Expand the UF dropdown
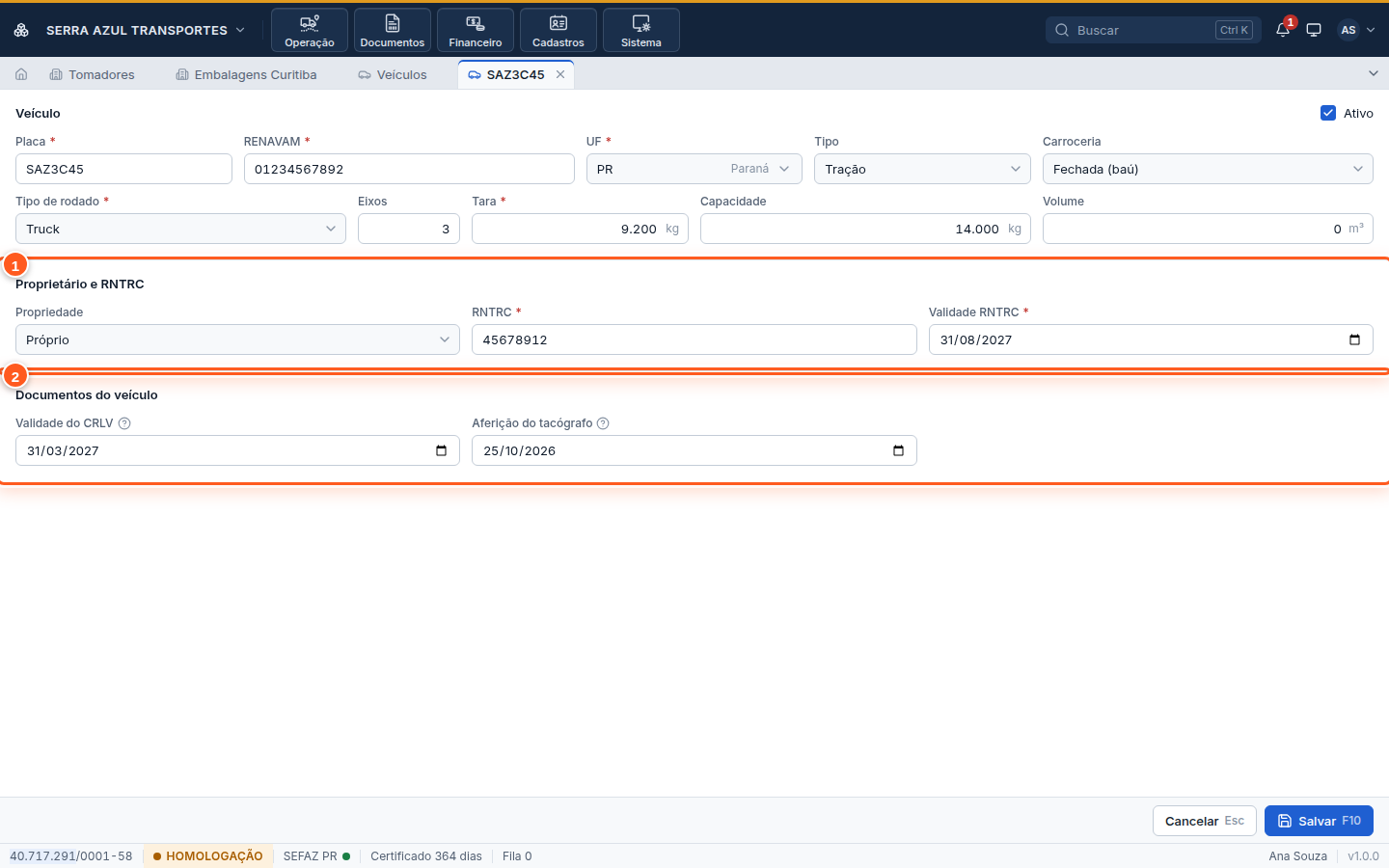This screenshot has height=868, width=1389. click(x=694, y=169)
